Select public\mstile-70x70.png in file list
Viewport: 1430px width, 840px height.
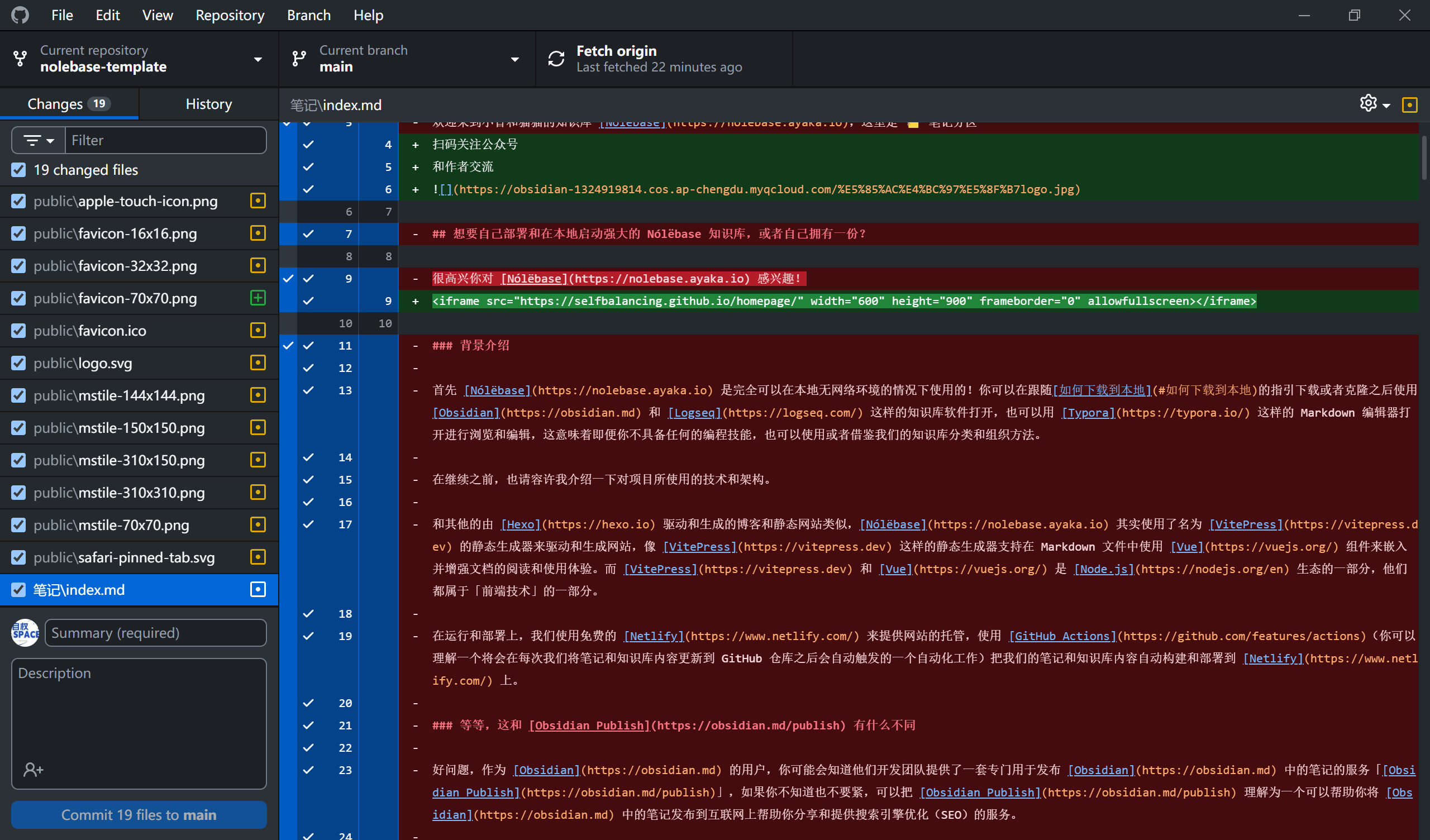coord(139,524)
